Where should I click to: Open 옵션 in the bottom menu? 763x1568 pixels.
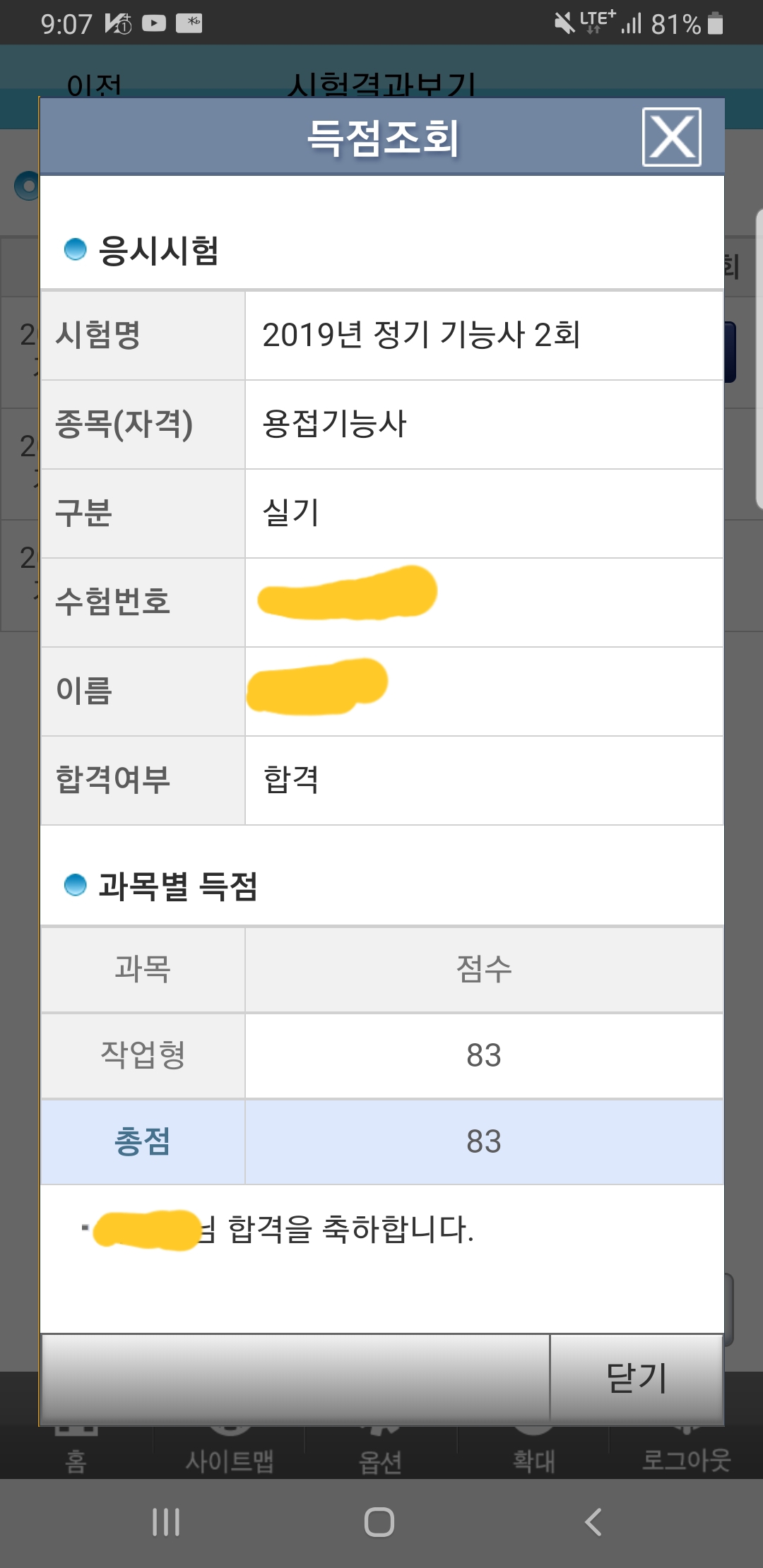pos(381,1459)
